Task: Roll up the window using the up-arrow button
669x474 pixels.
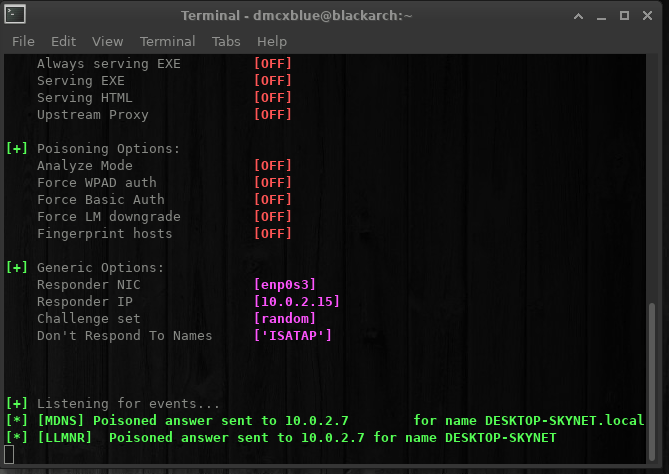Action: click(580, 16)
